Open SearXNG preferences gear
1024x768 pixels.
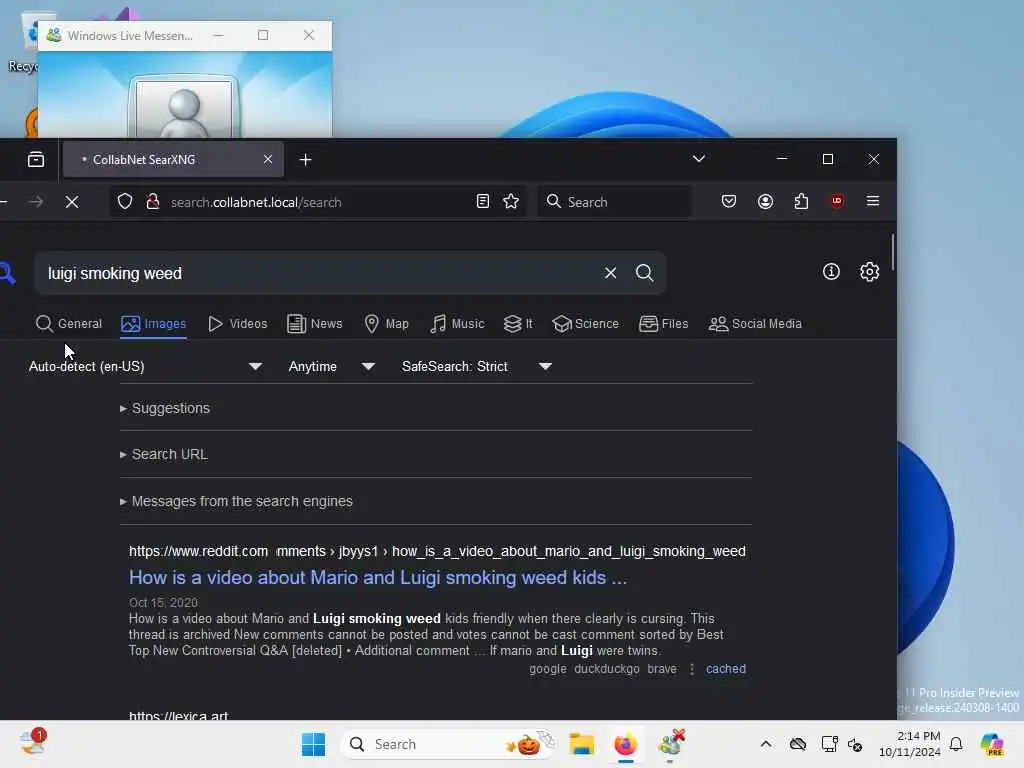tap(869, 272)
